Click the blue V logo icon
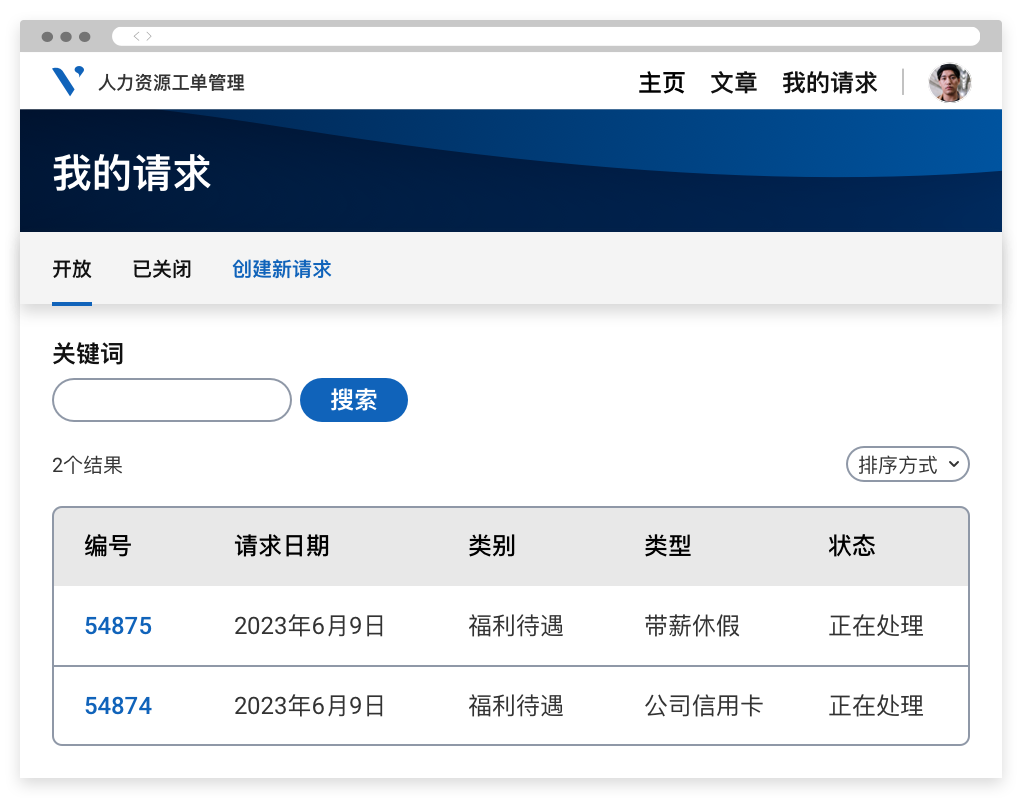Viewport: 1022px width, 798px height. (67, 81)
